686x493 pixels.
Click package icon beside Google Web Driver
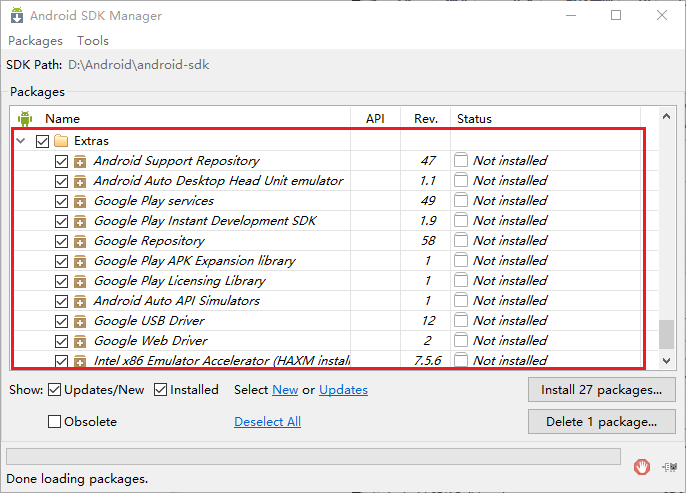click(x=80, y=341)
